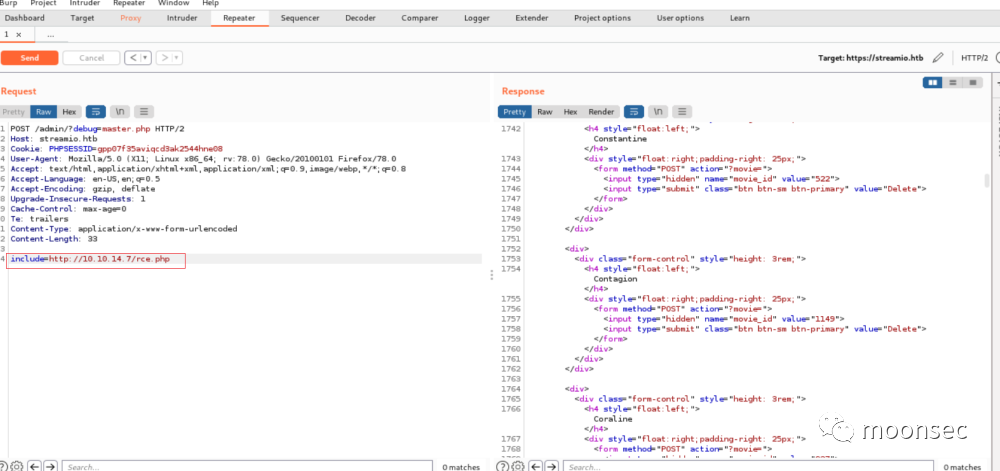The image size is (1000, 471).
Task: Click the Contagion title in Response
Action: coord(615,279)
